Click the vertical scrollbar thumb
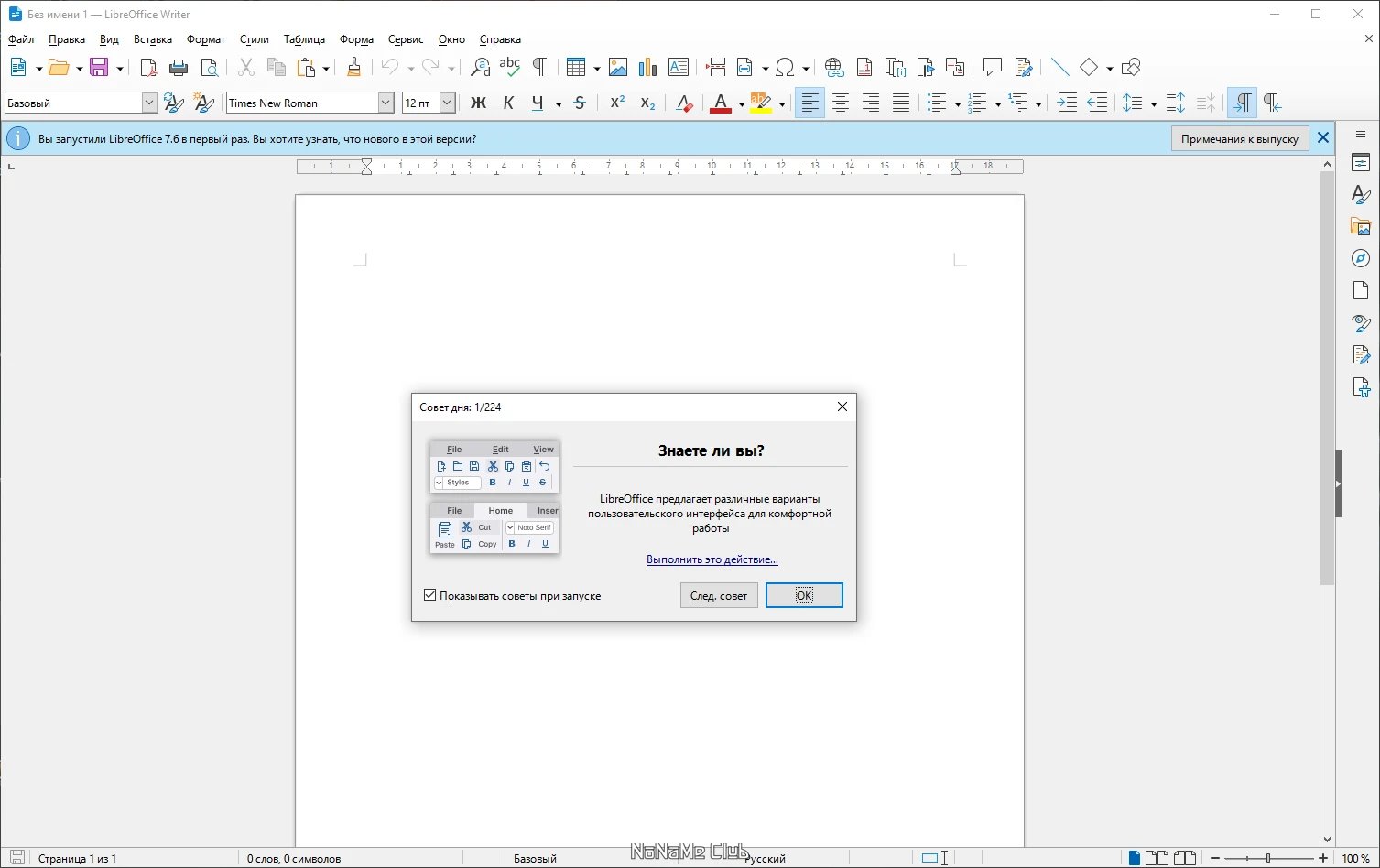Viewport: 1380px width, 868px height. (1327, 378)
